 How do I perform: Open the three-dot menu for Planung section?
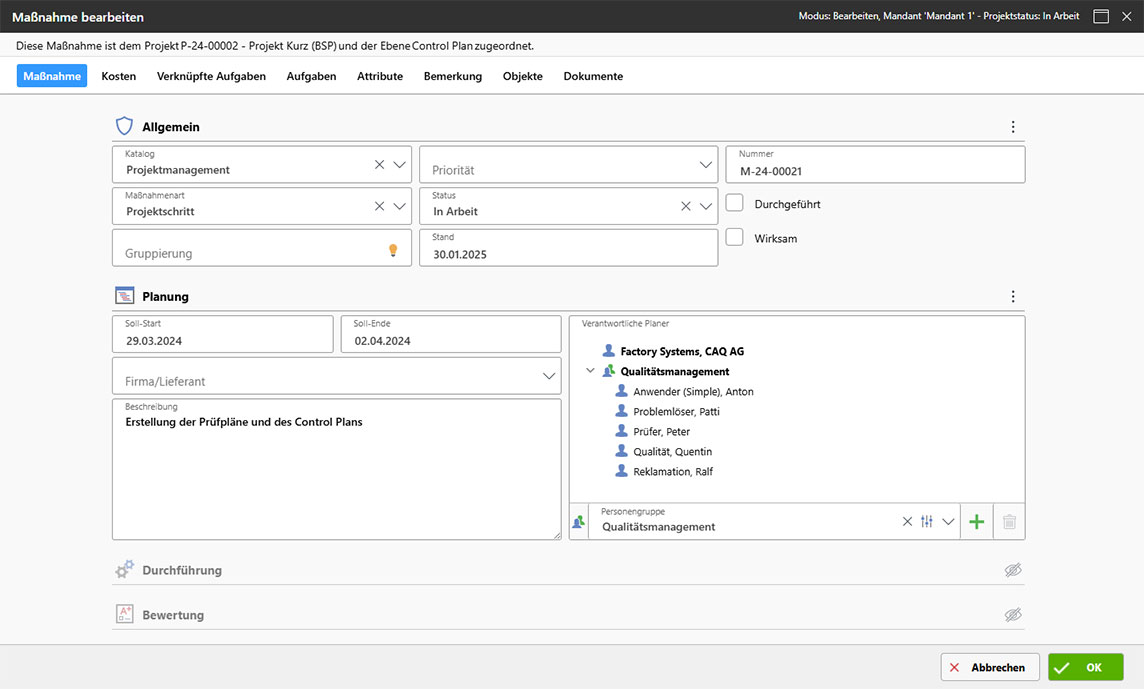click(x=1013, y=297)
